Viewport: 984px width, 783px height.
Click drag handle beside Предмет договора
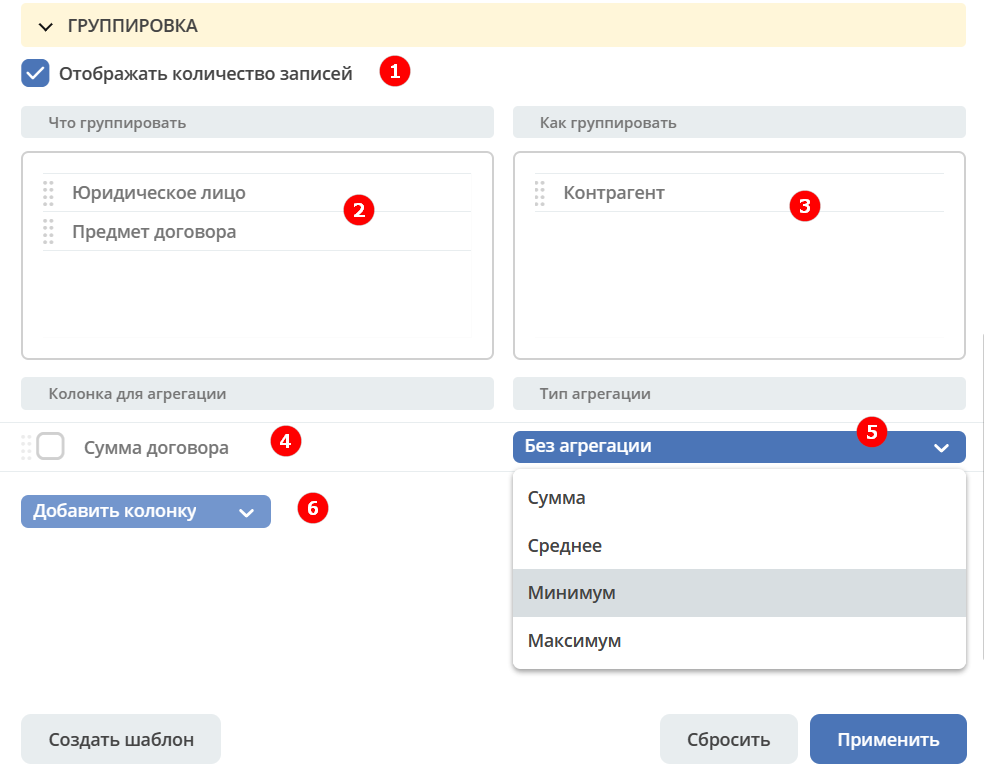(x=48, y=232)
